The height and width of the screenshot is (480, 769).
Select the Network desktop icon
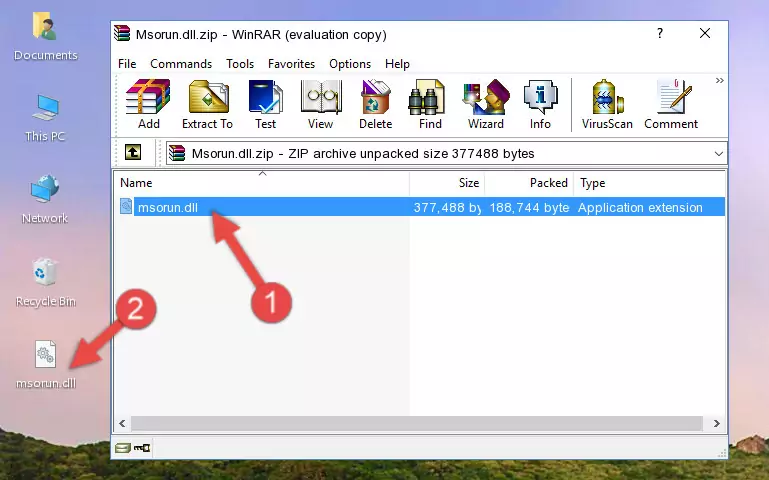45,200
